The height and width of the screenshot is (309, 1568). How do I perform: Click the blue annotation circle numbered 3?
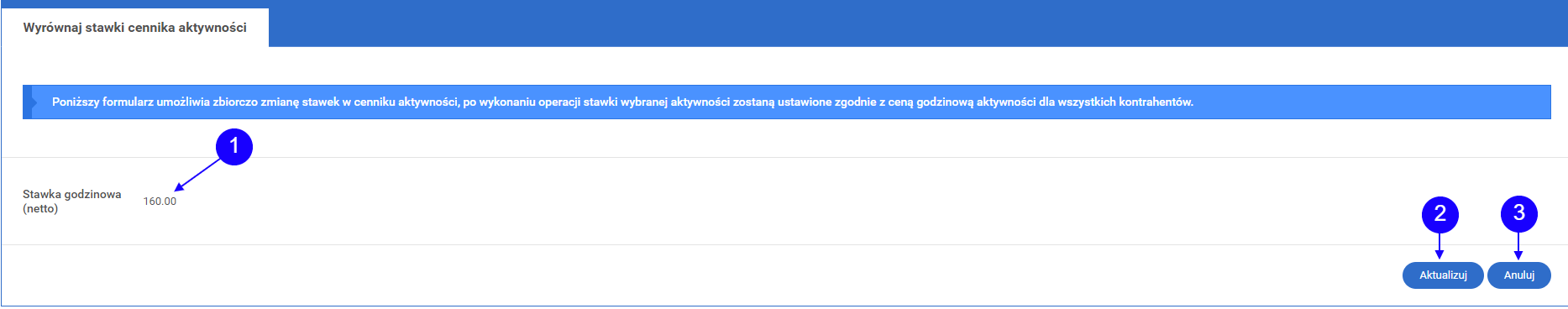(x=1518, y=213)
